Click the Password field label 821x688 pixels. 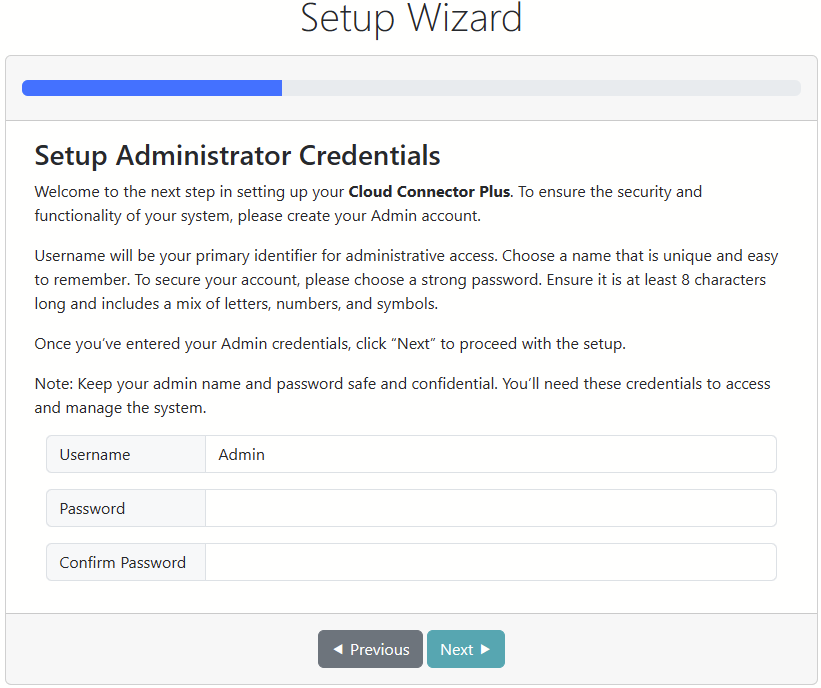click(x=92, y=509)
